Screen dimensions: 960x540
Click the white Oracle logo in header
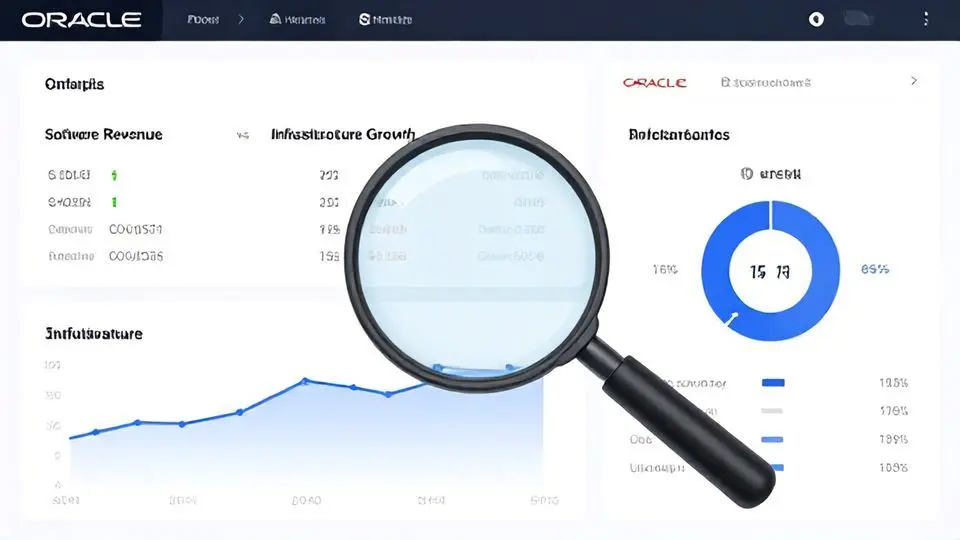coord(81,20)
